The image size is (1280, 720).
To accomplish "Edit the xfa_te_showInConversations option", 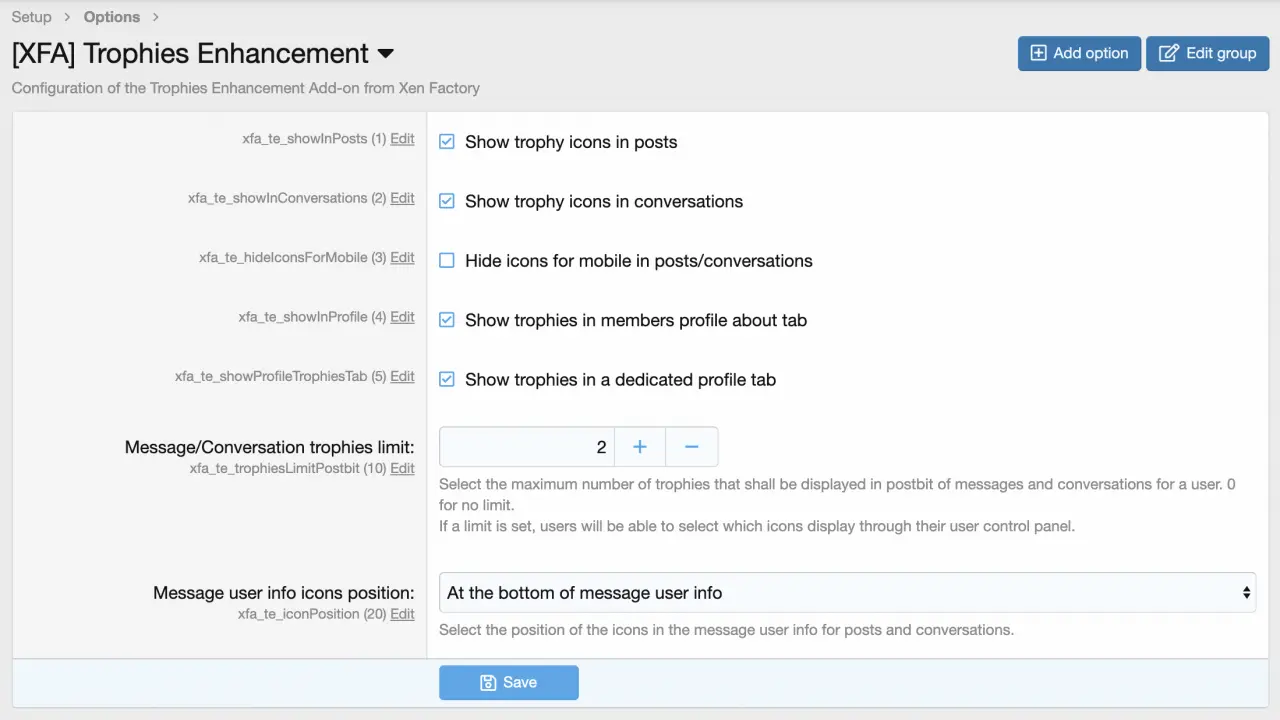I will pos(402,198).
